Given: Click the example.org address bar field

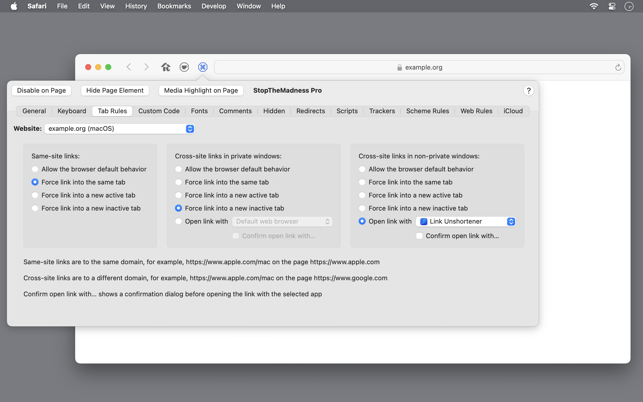Looking at the screenshot, I should tap(420, 67).
